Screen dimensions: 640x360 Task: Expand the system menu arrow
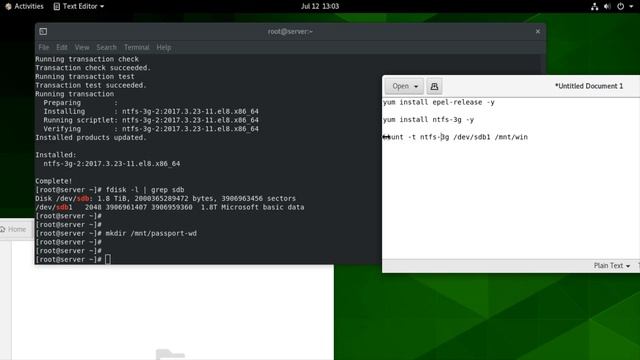(x=631, y=7)
